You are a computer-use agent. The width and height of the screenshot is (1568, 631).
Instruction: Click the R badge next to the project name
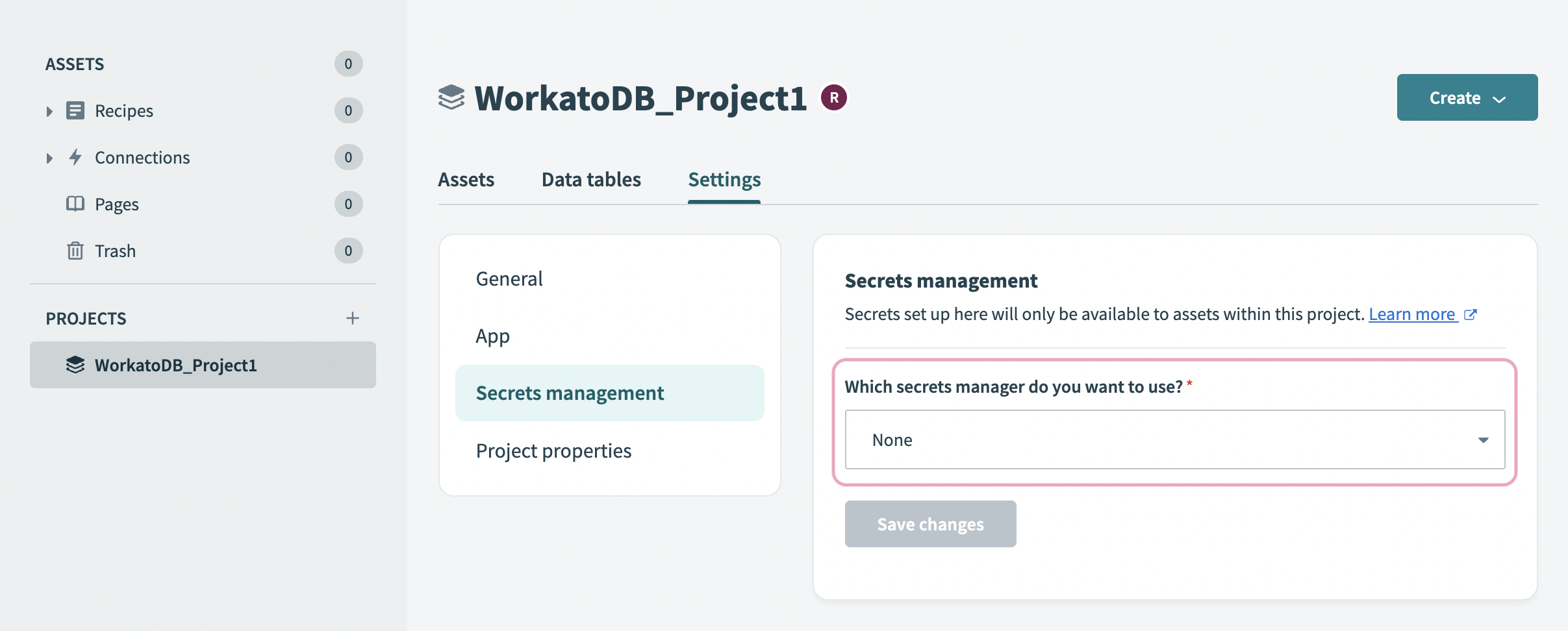pos(835,96)
